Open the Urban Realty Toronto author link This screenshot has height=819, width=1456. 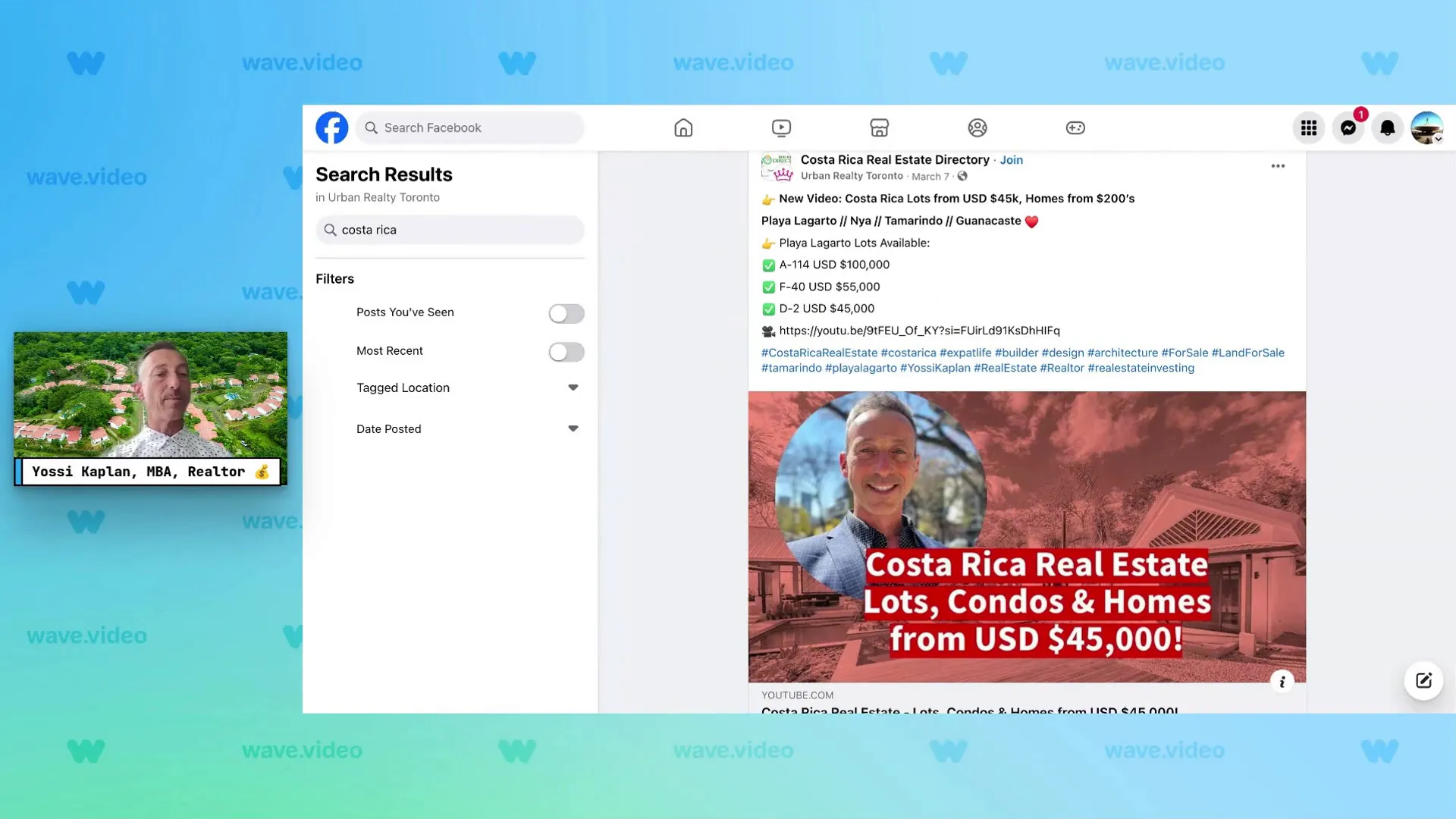(852, 176)
